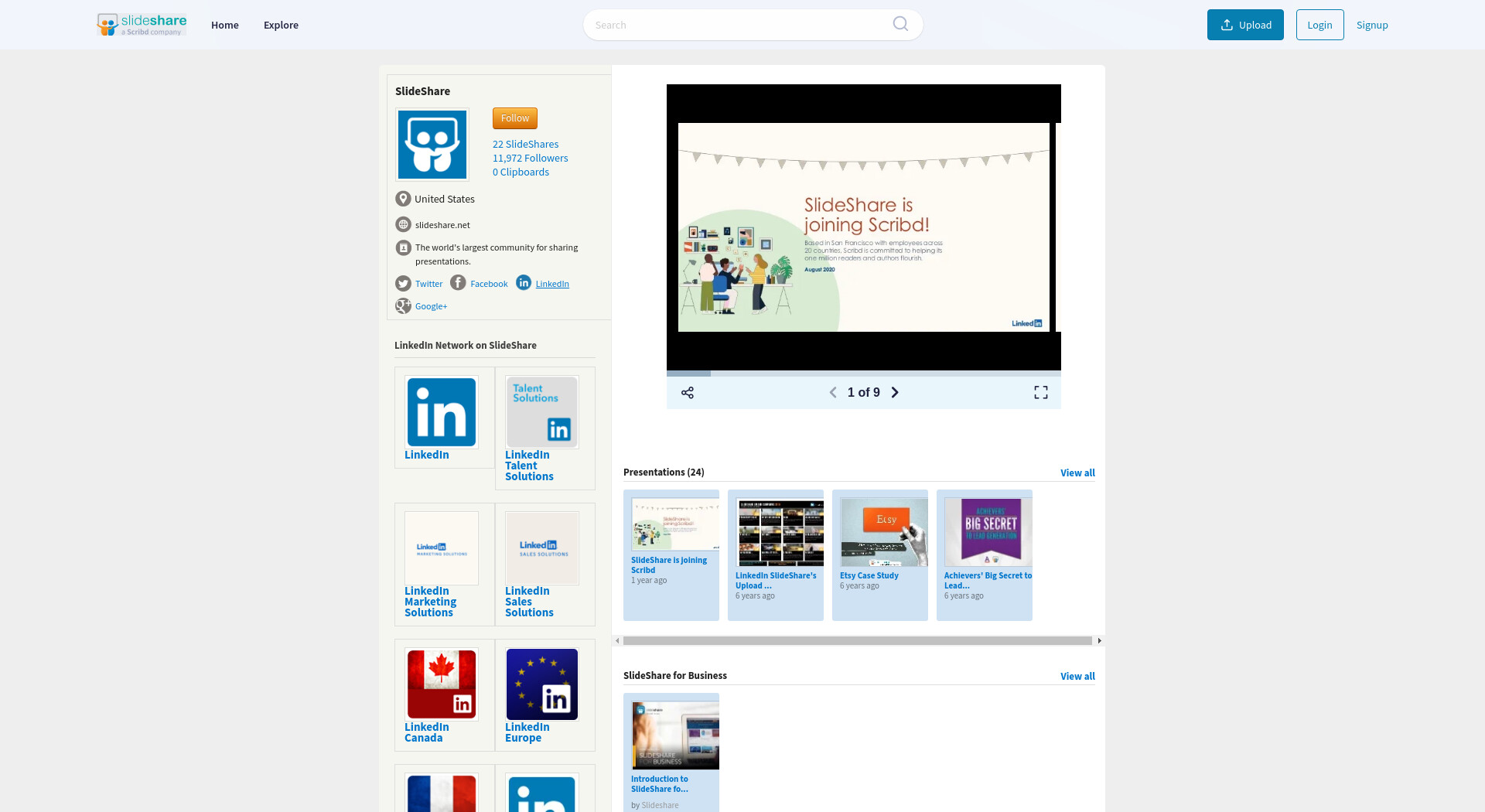The width and height of the screenshot is (1485, 812).
Task: Open LinkedIn Marketing Solutions text link
Action: click(x=430, y=602)
